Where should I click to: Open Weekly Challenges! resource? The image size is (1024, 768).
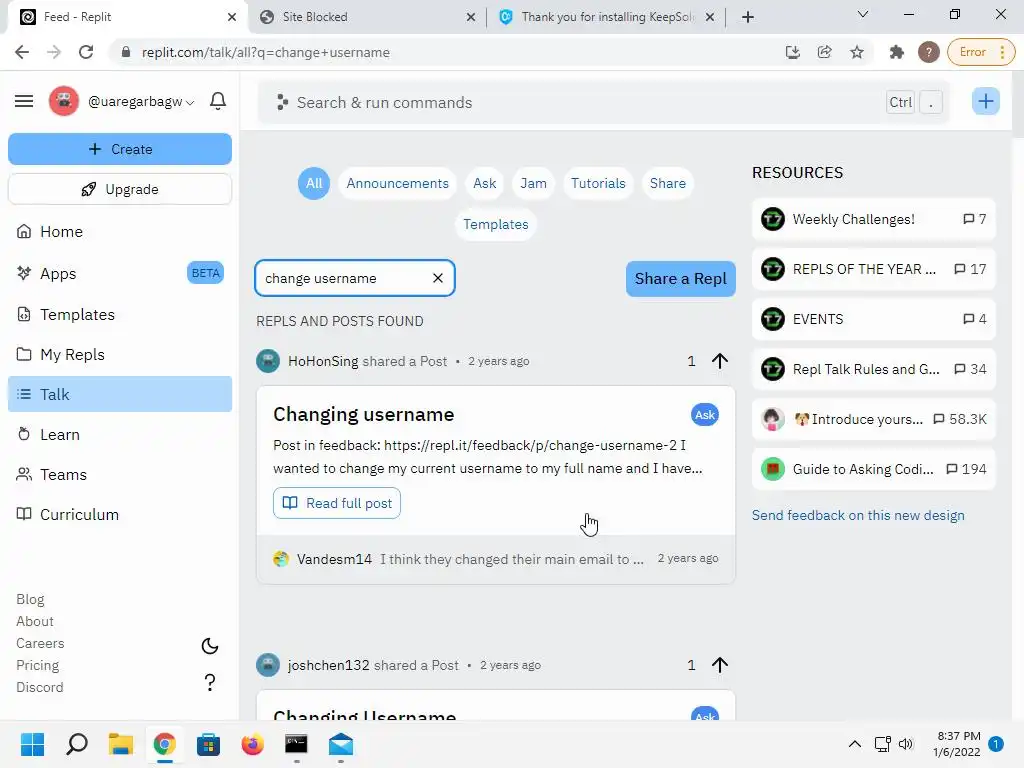click(x=874, y=219)
